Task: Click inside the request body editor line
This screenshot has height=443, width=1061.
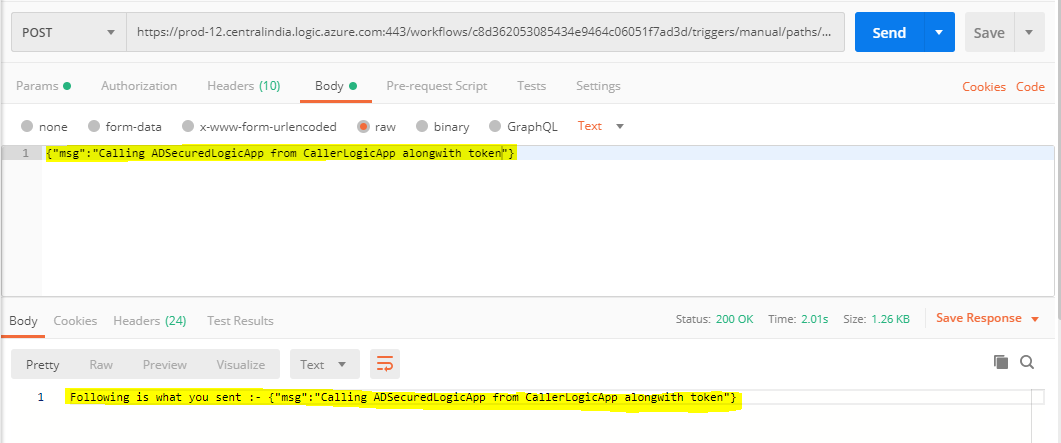Action: pyautogui.click(x=548, y=153)
